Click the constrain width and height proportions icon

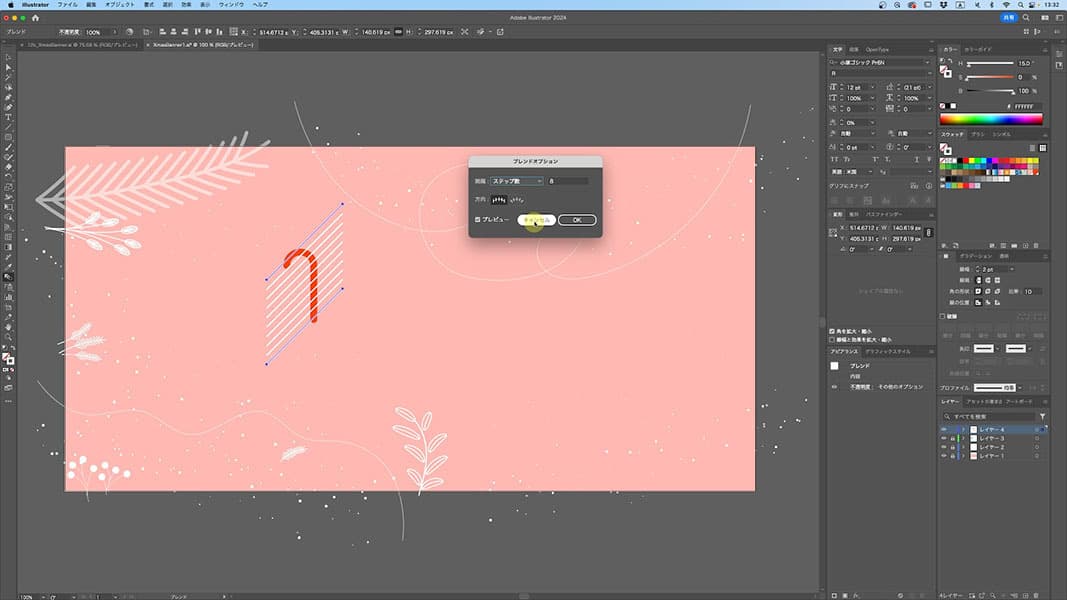click(930, 233)
